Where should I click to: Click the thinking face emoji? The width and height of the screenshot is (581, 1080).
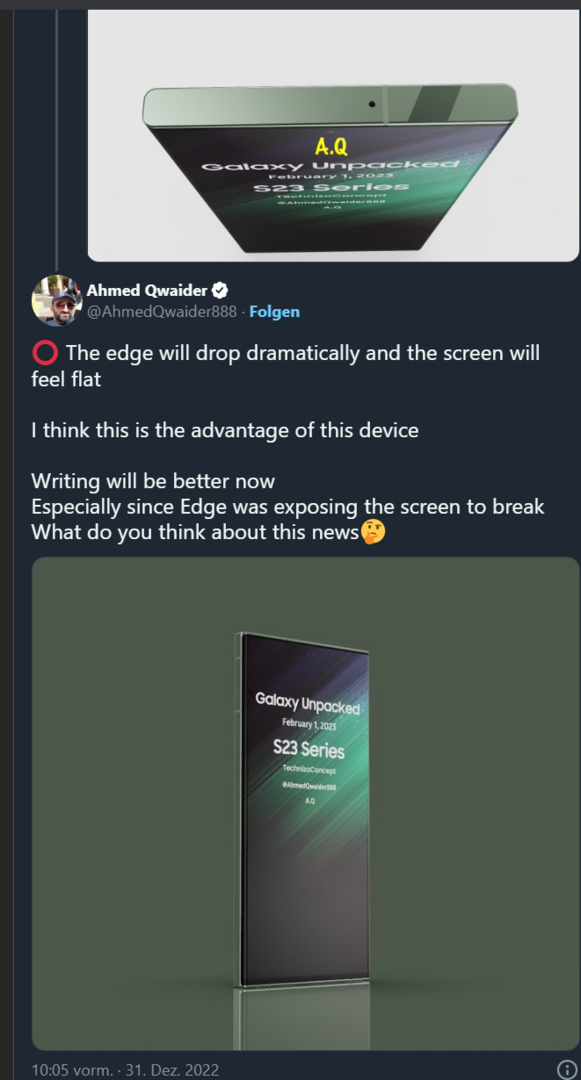(374, 532)
